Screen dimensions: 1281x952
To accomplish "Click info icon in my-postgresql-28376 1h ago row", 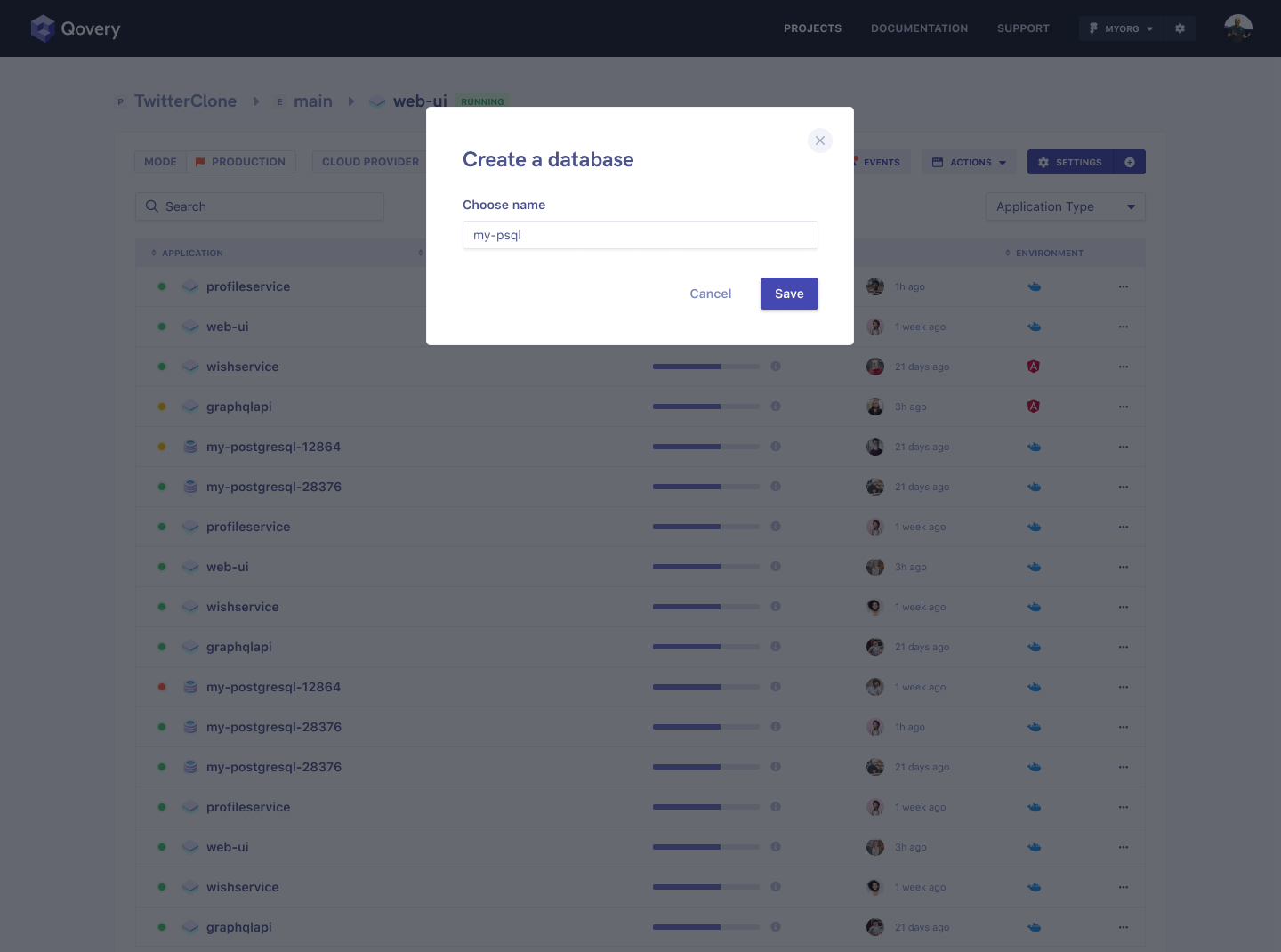I will [776, 727].
